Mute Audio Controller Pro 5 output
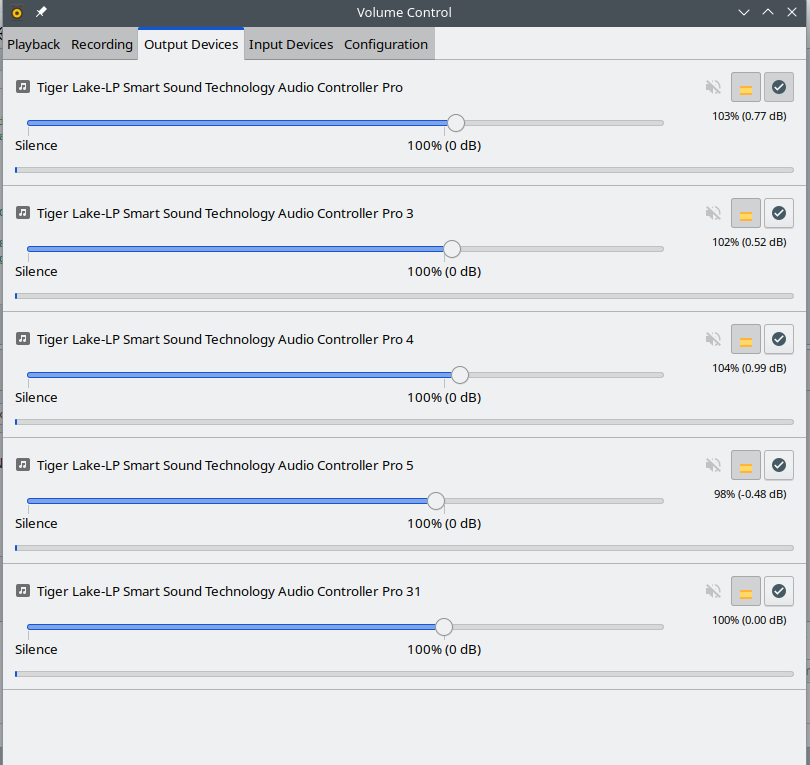Image resolution: width=810 pixels, height=765 pixels. 713,465
